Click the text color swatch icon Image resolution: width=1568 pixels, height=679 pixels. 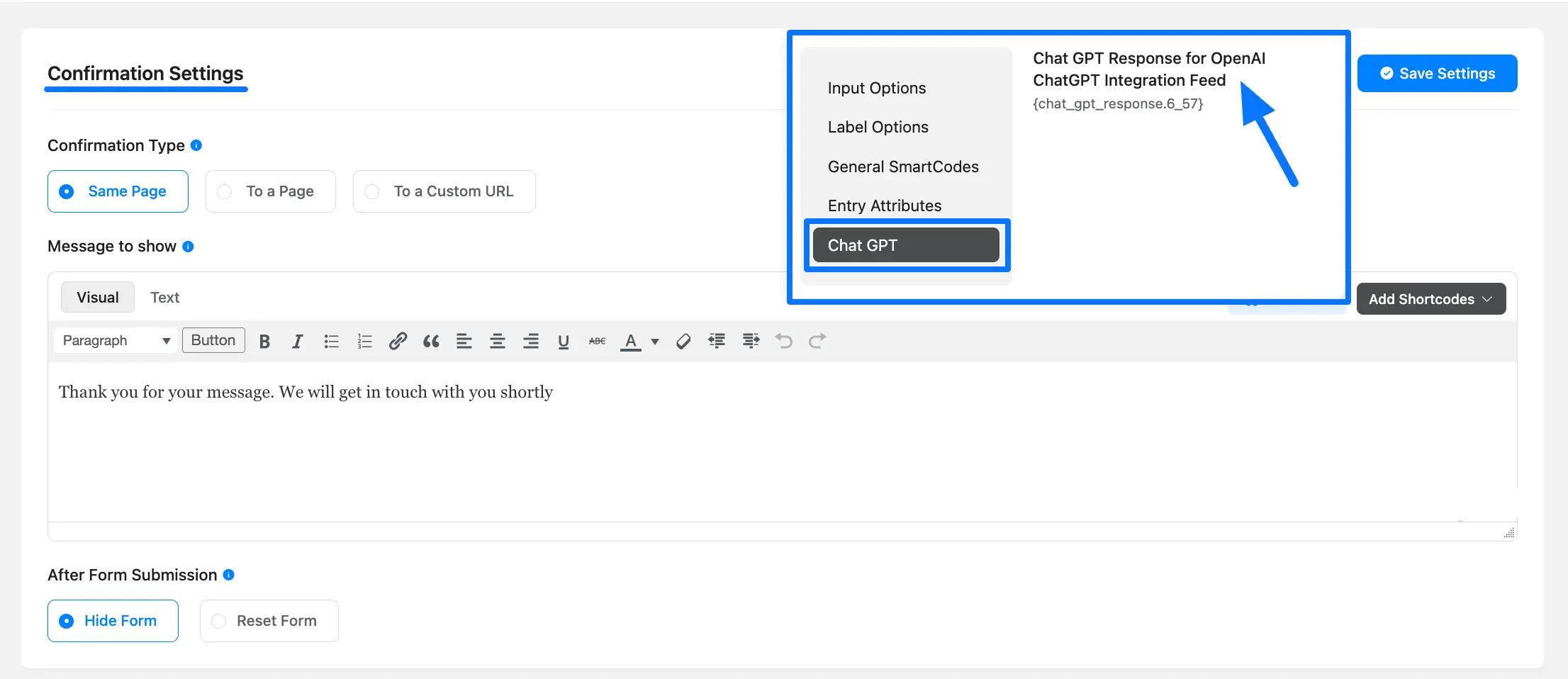point(630,342)
